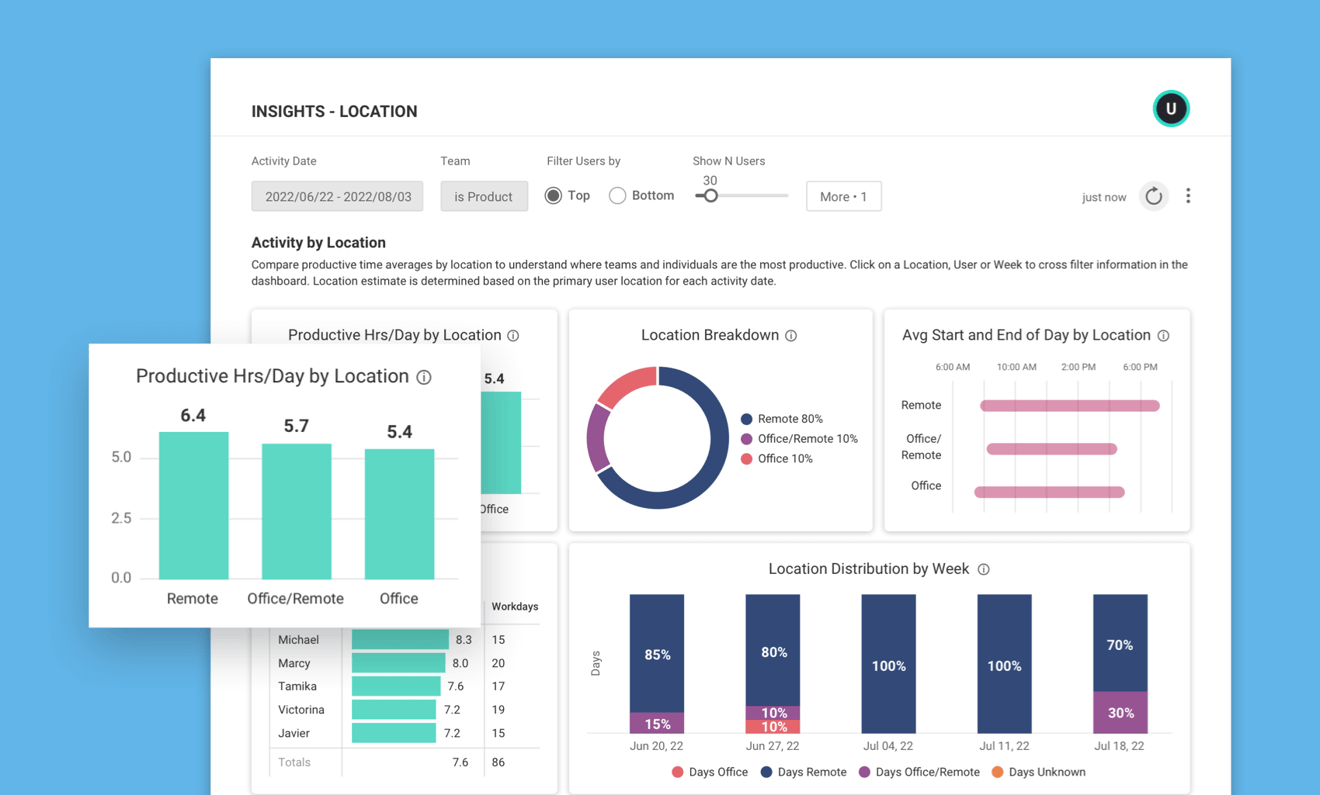Click the 100% bar for Jul 11, 22
Screen dimensions: 1320x795
[1004, 664]
